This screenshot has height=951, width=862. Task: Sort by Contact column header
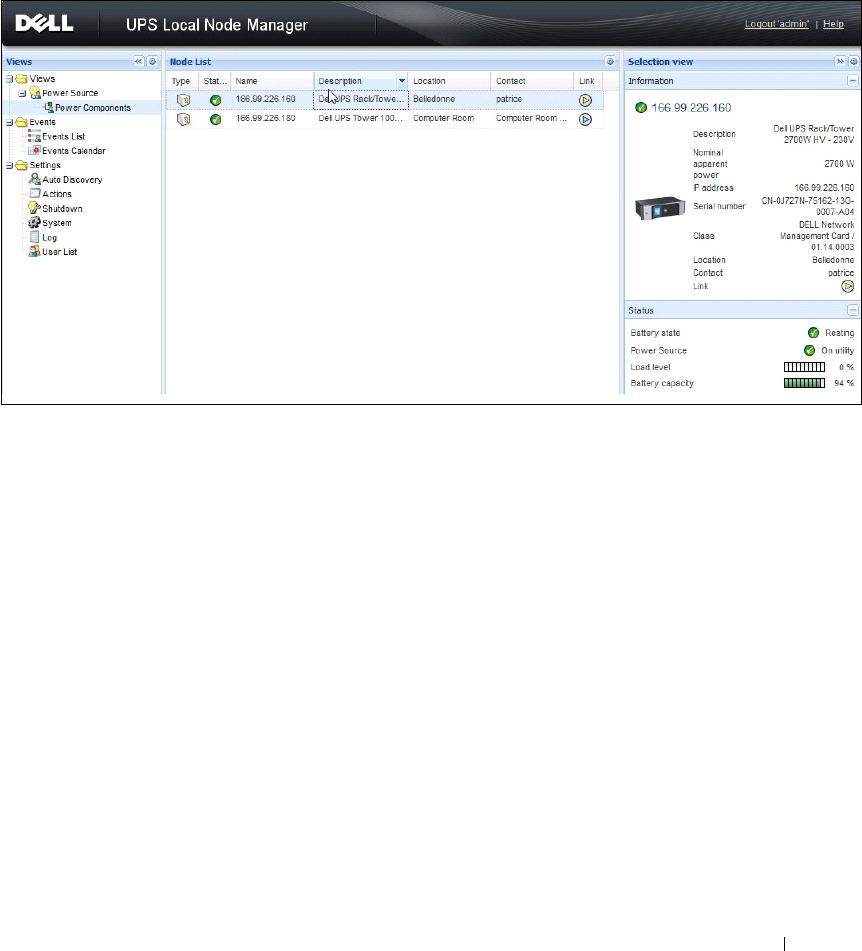pyautogui.click(x=532, y=81)
